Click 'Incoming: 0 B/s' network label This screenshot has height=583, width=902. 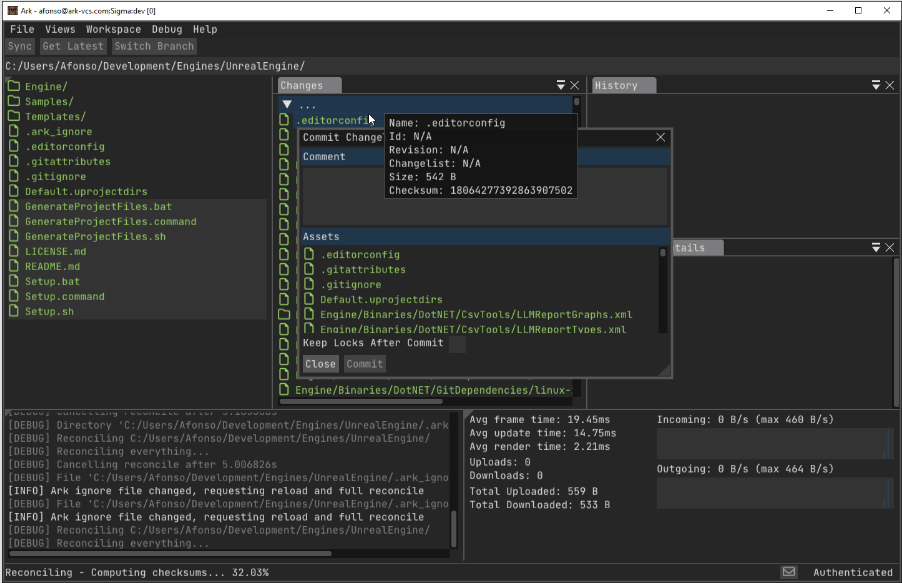(745, 420)
